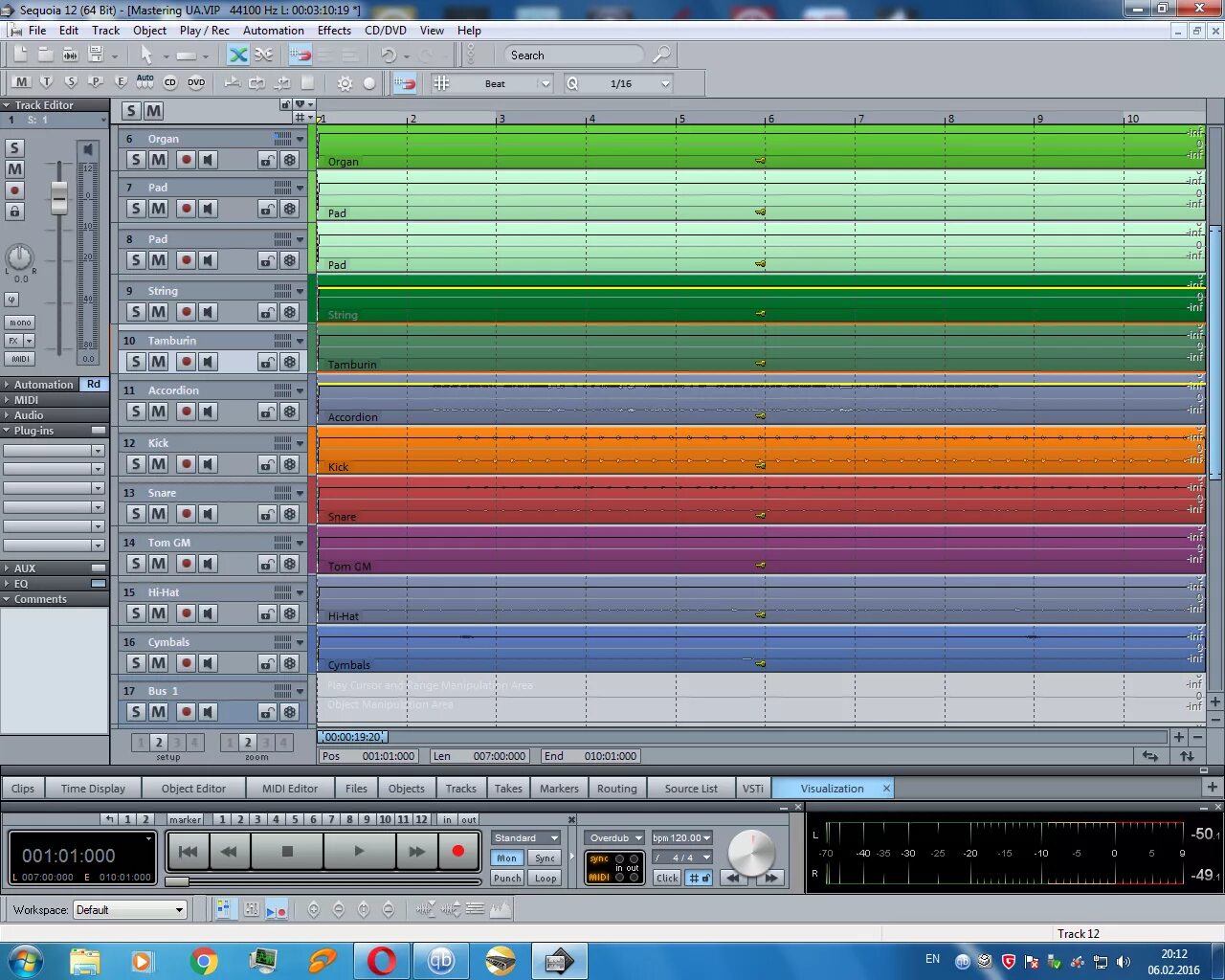The width and height of the screenshot is (1225, 980).
Task: Click the grid icon in workspace toolbar
Action: click(x=223, y=909)
